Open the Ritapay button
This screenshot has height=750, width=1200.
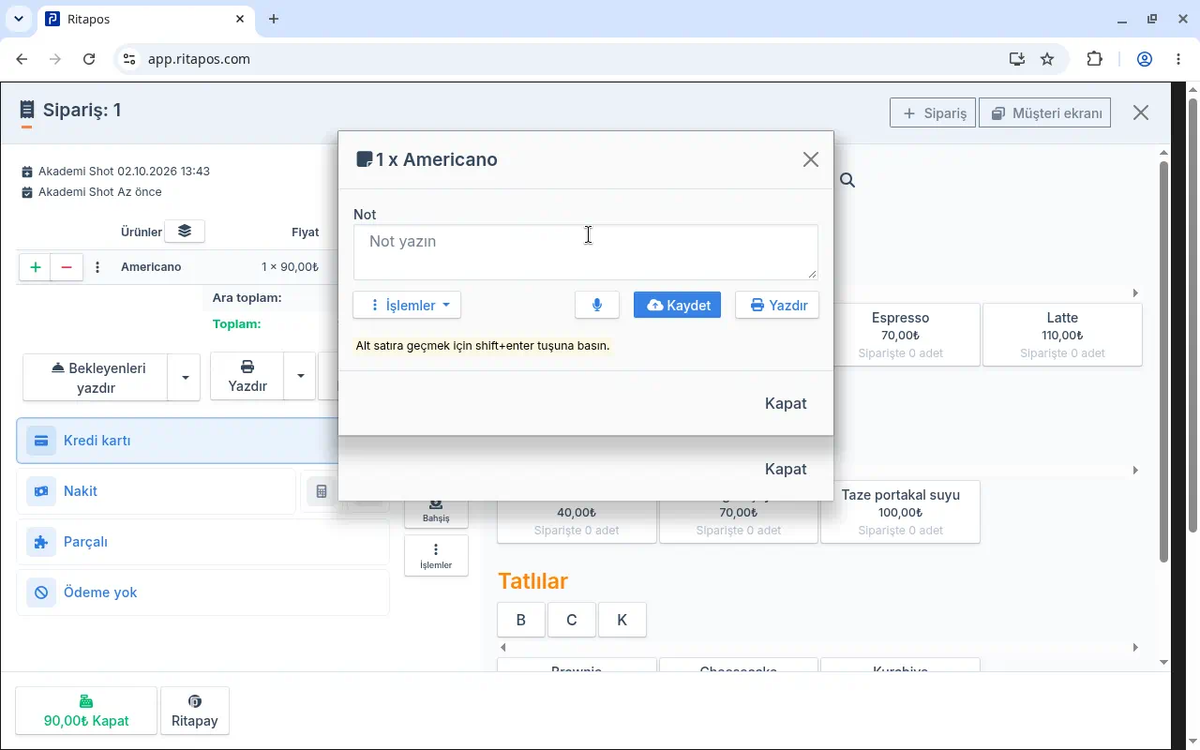click(195, 711)
